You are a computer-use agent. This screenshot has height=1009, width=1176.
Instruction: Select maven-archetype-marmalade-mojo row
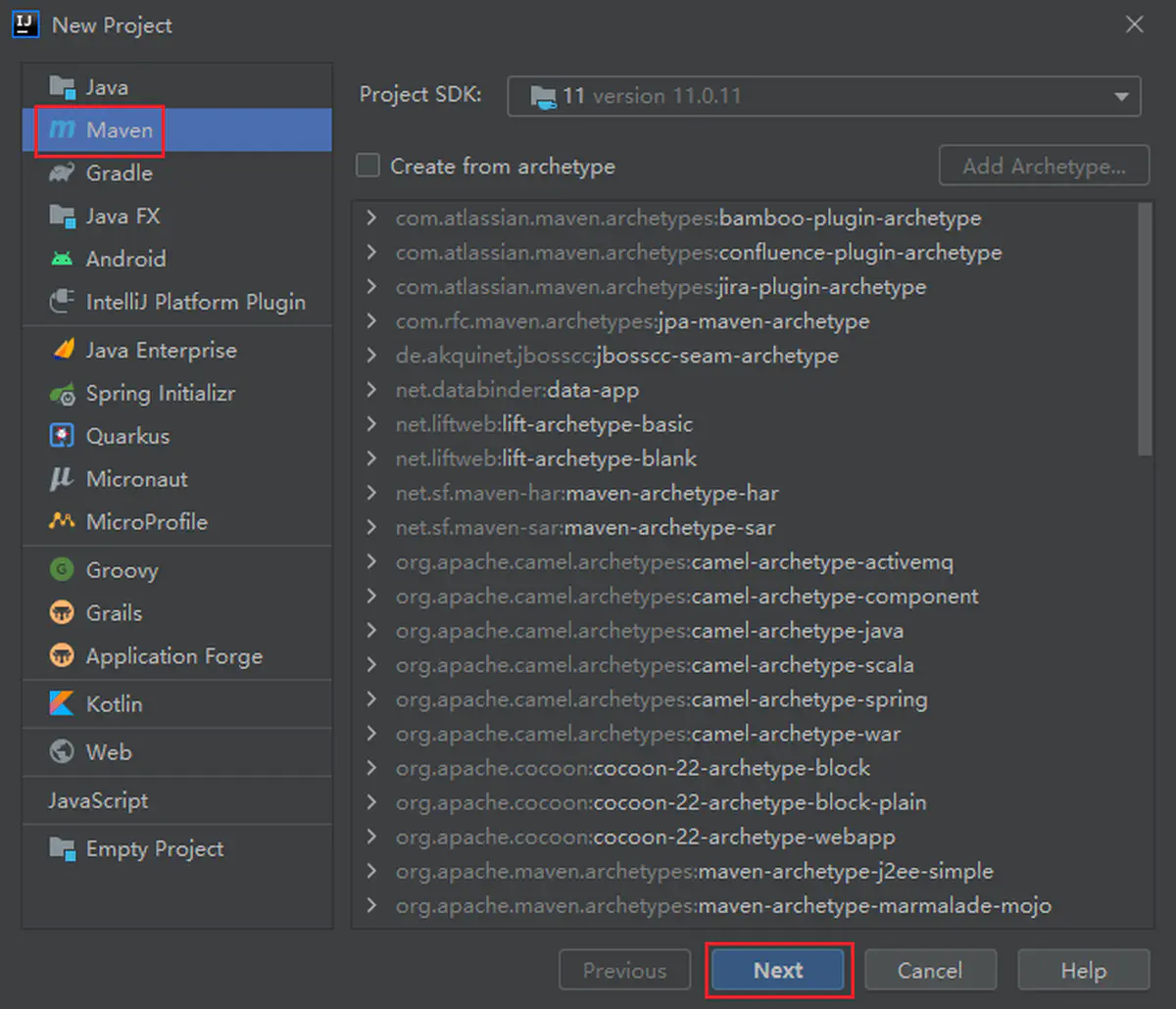(745, 905)
